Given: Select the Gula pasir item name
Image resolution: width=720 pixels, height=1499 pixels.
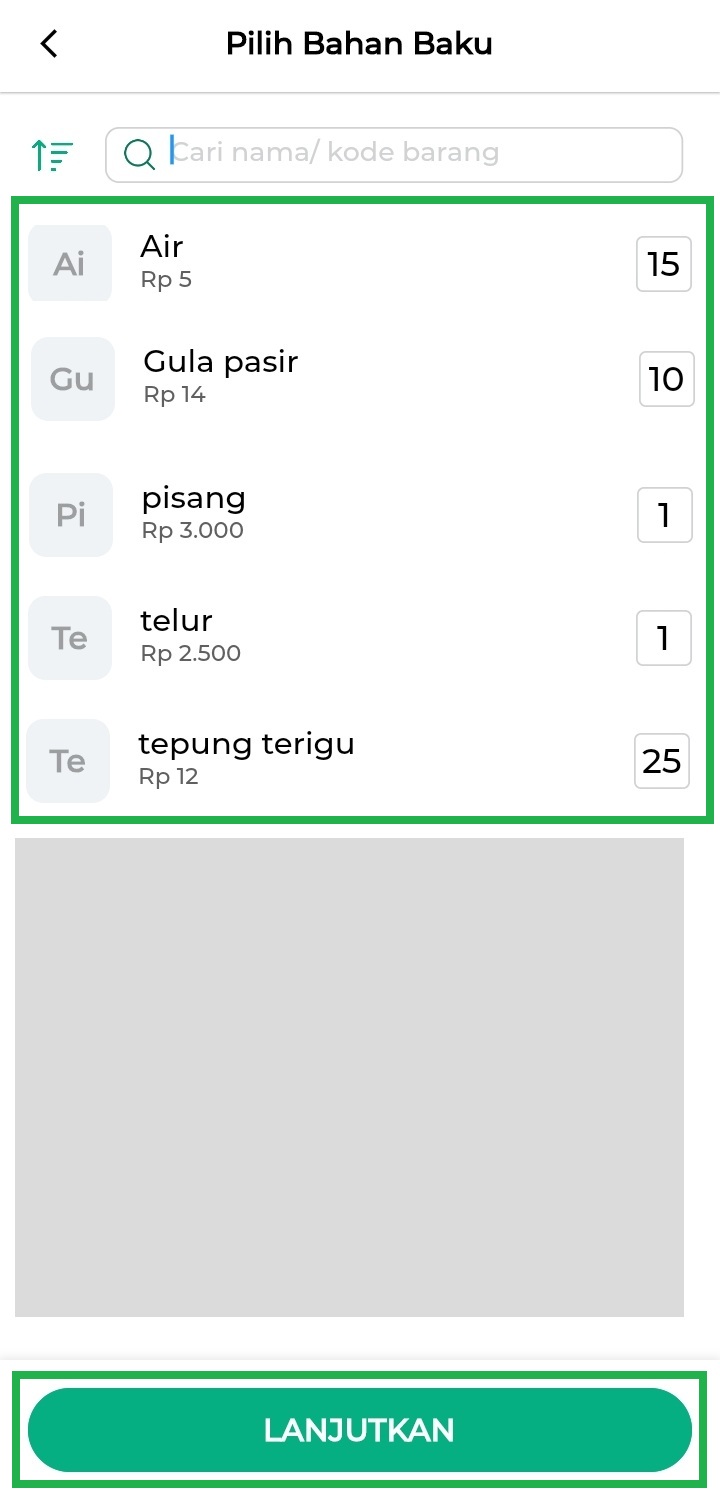Looking at the screenshot, I should click(x=221, y=361).
